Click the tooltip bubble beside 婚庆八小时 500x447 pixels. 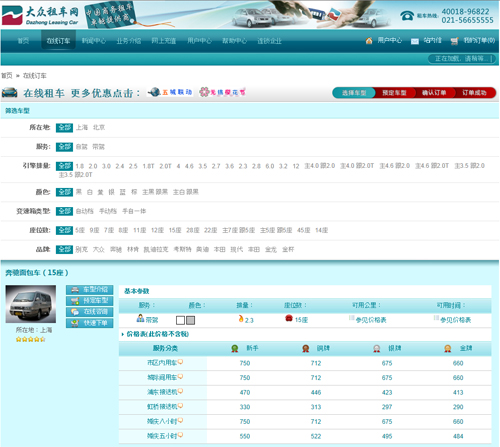coord(180,420)
